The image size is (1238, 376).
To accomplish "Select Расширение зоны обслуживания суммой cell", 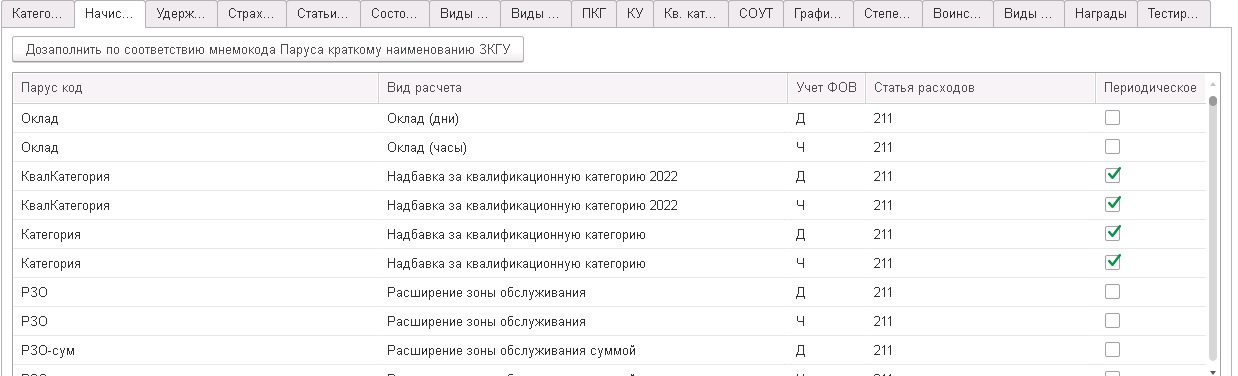I will 583,350.
